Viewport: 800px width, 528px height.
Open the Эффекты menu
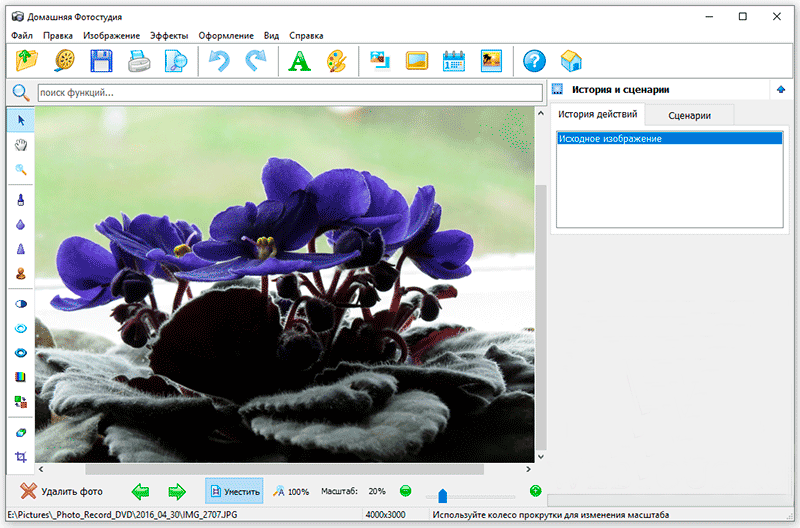(x=168, y=35)
